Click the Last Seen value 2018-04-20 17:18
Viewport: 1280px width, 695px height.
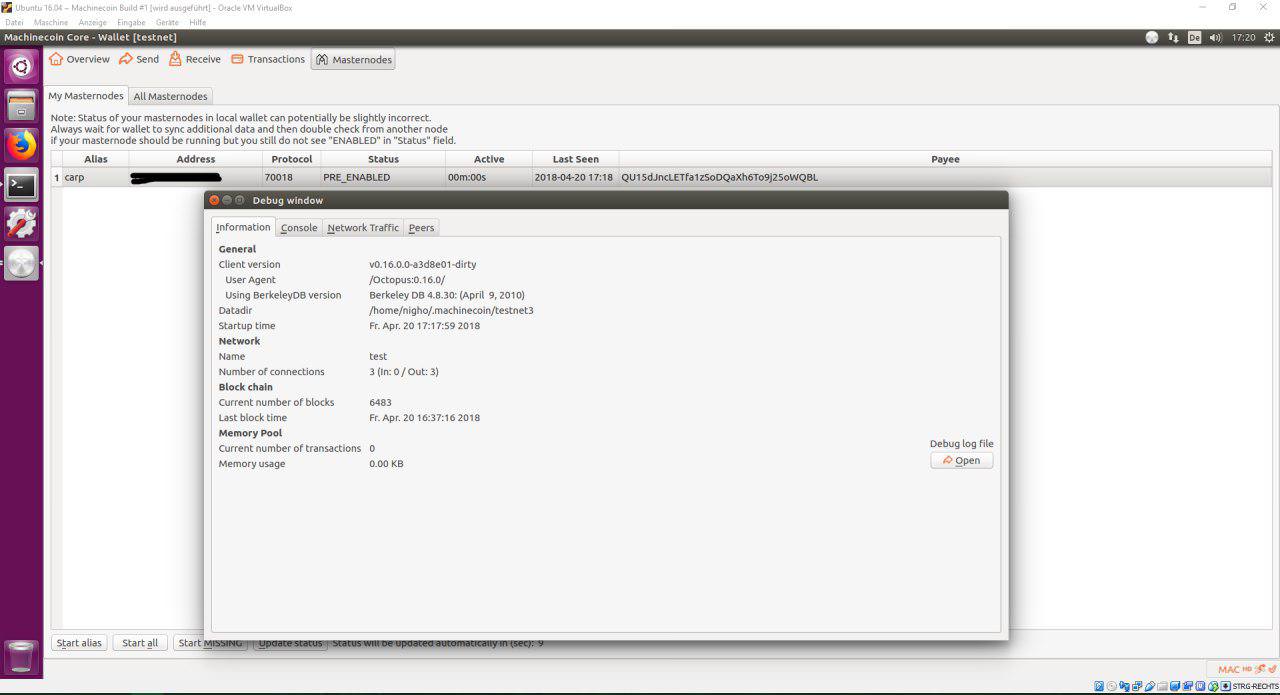point(574,177)
